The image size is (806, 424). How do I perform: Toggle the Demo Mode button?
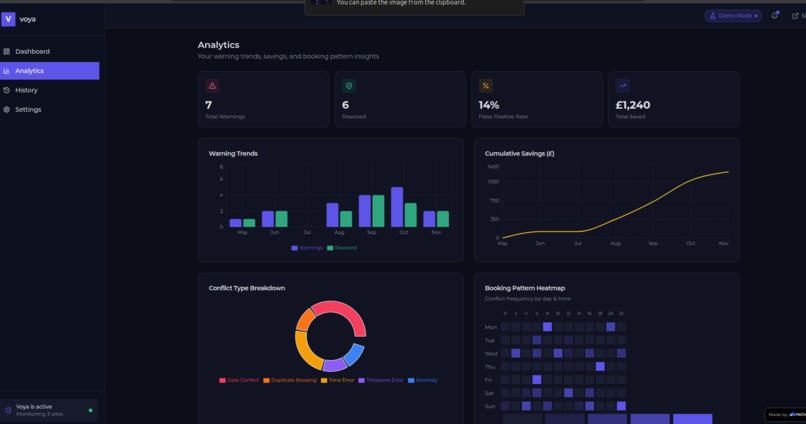(733, 16)
